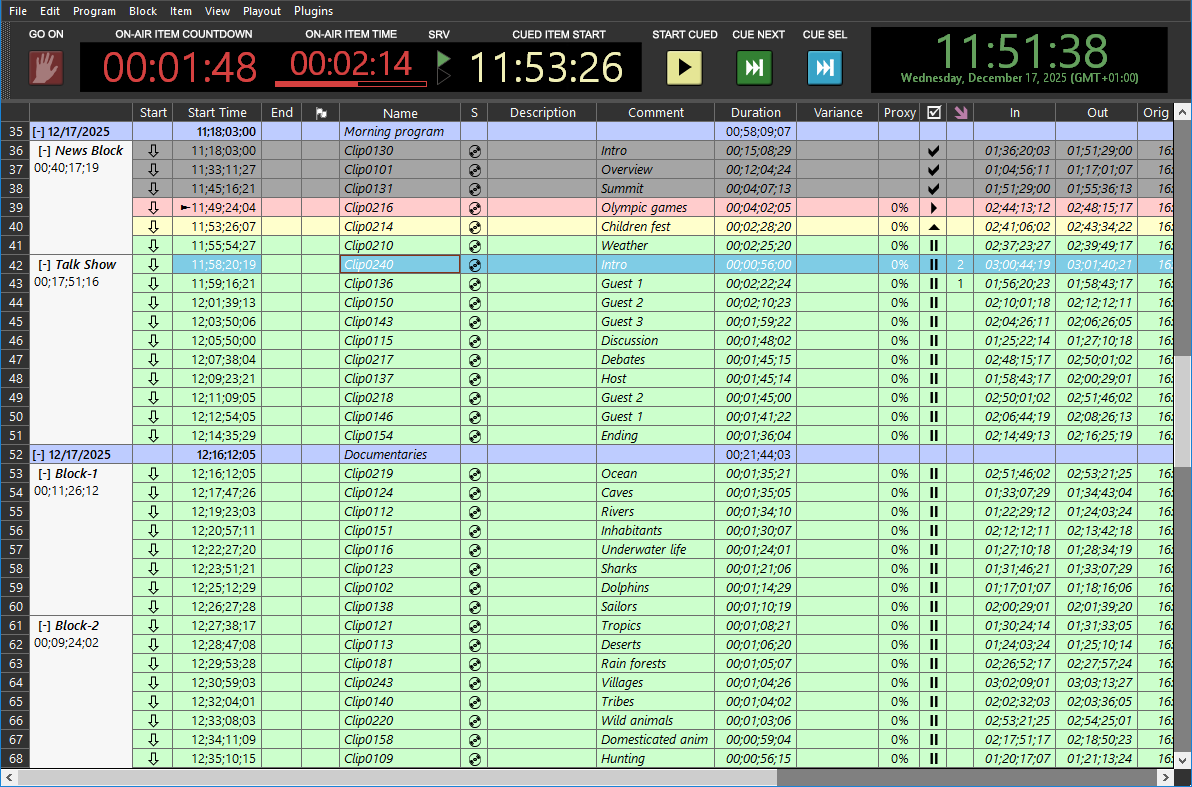1192x787 pixels.
Task: Click the start arrow icon for Clip0214
Action: point(153,227)
